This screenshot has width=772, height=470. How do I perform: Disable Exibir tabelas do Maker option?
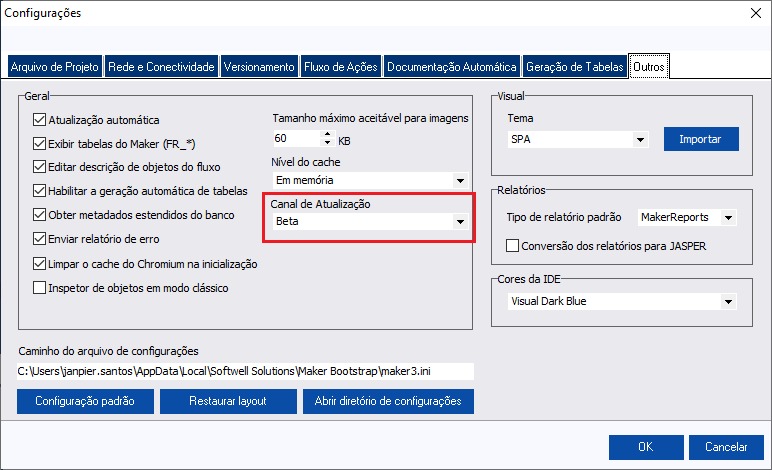click(x=40, y=144)
